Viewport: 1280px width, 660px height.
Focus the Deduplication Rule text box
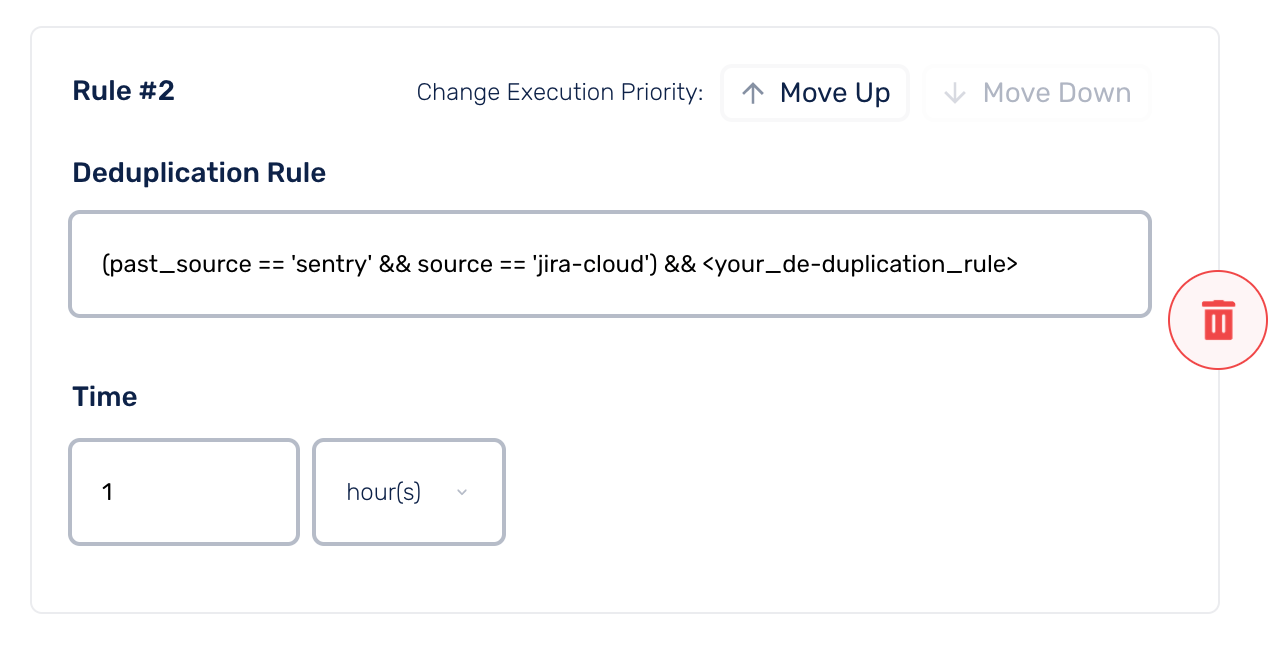(x=610, y=264)
